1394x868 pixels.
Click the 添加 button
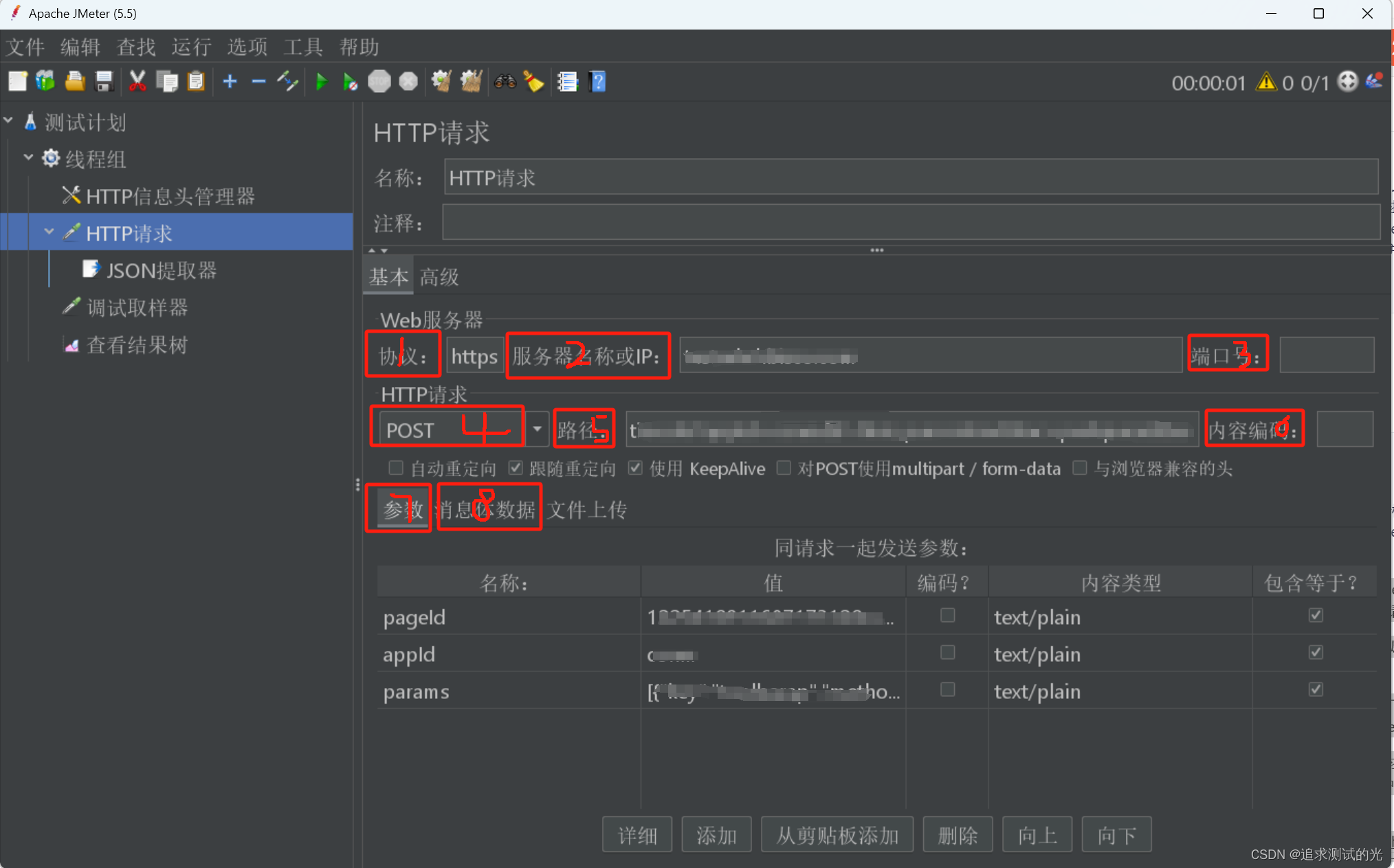coord(716,835)
